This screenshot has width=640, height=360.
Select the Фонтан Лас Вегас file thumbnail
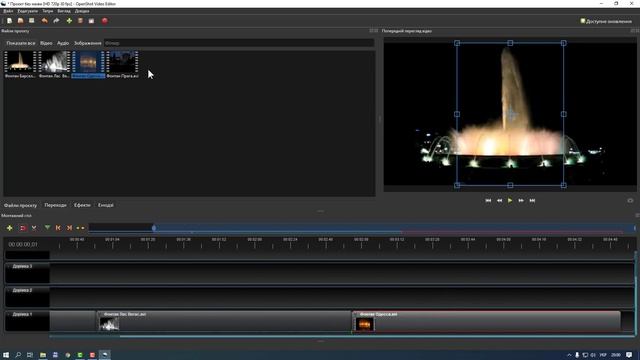tap(54, 64)
